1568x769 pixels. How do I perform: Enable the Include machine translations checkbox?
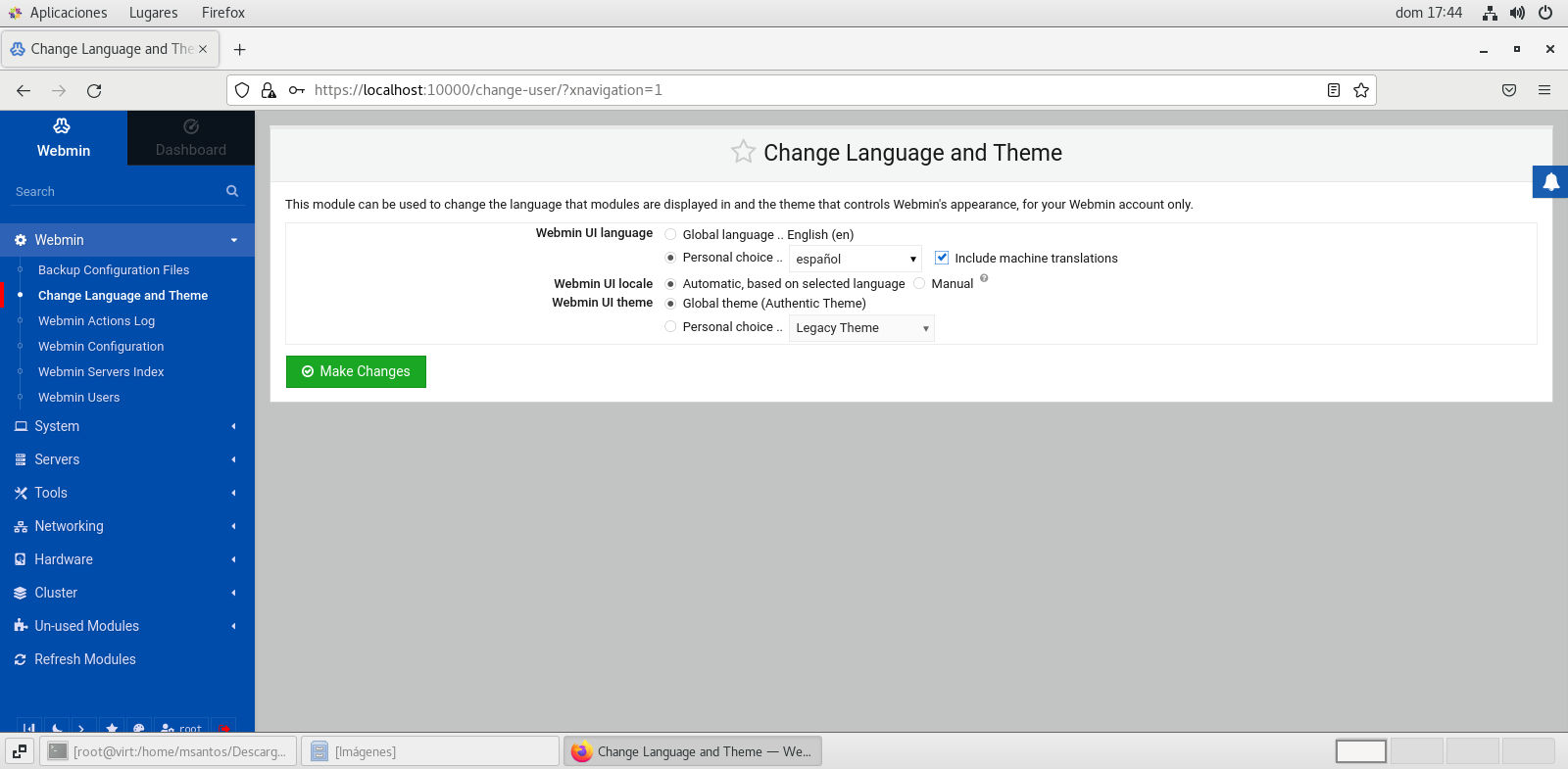tap(942, 258)
